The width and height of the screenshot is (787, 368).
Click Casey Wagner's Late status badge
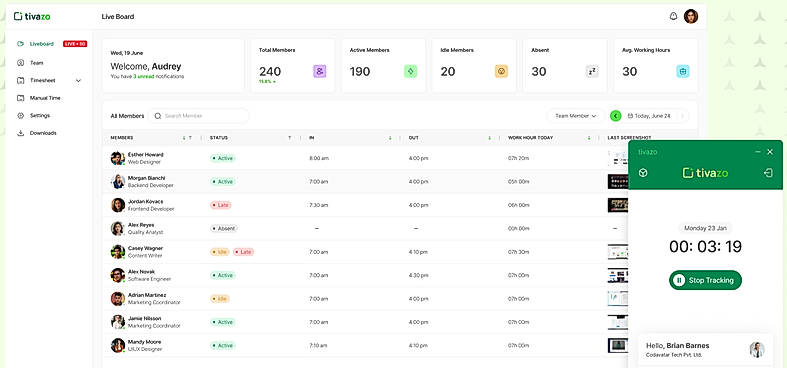(243, 252)
